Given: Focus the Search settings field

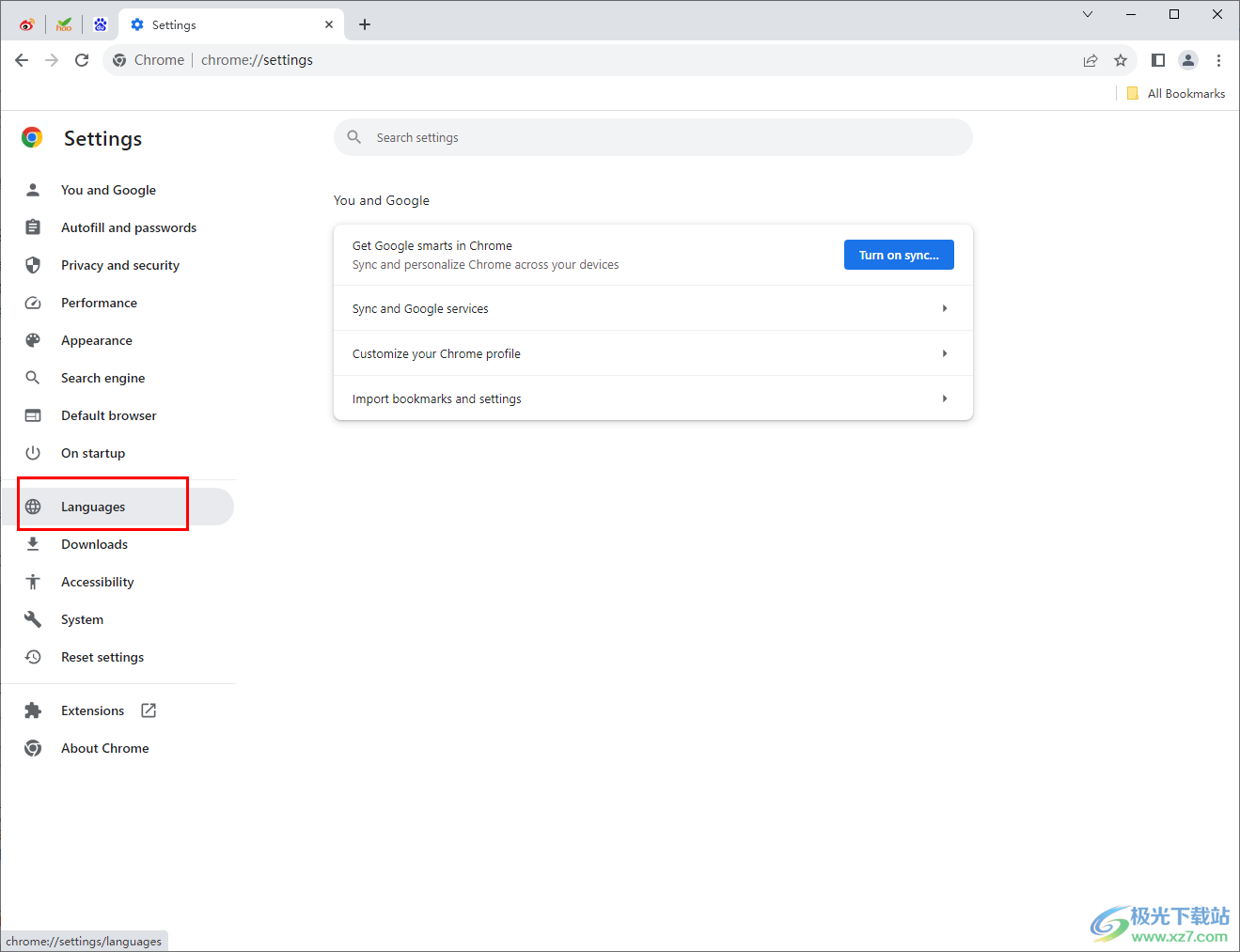Looking at the screenshot, I should pos(653,137).
